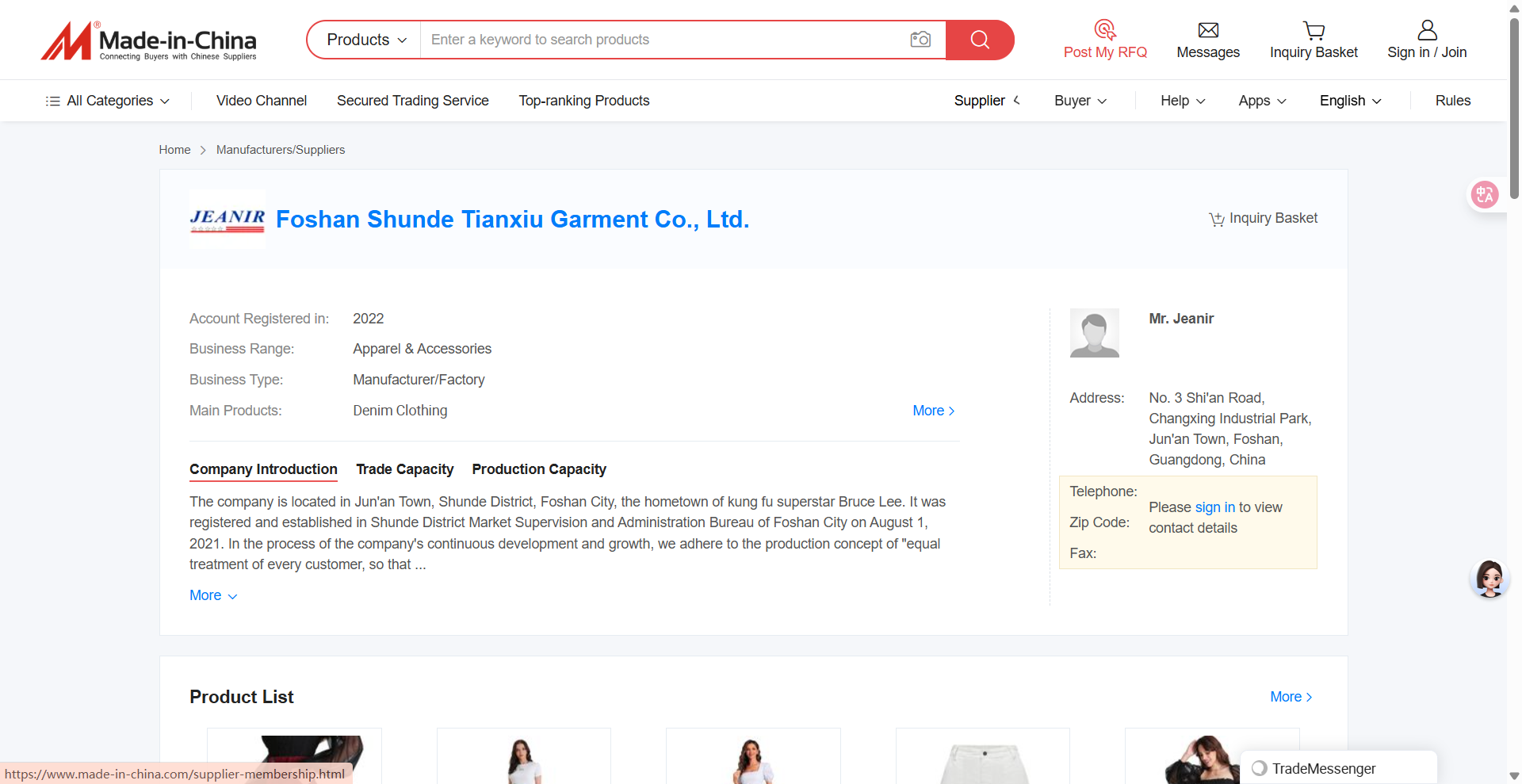The width and height of the screenshot is (1522, 784).
Task: Open More link beside Product List
Action: tap(1291, 697)
